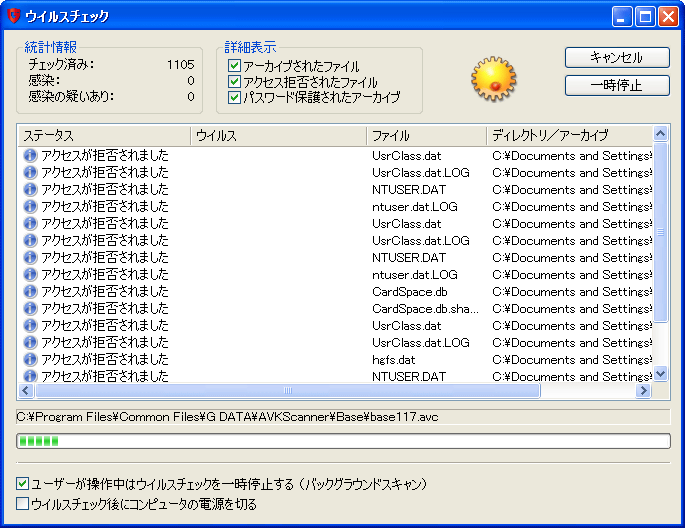This screenshot has height=528, width=685.
Task: Click the 統計情報 group title
Action: [51, 47]
